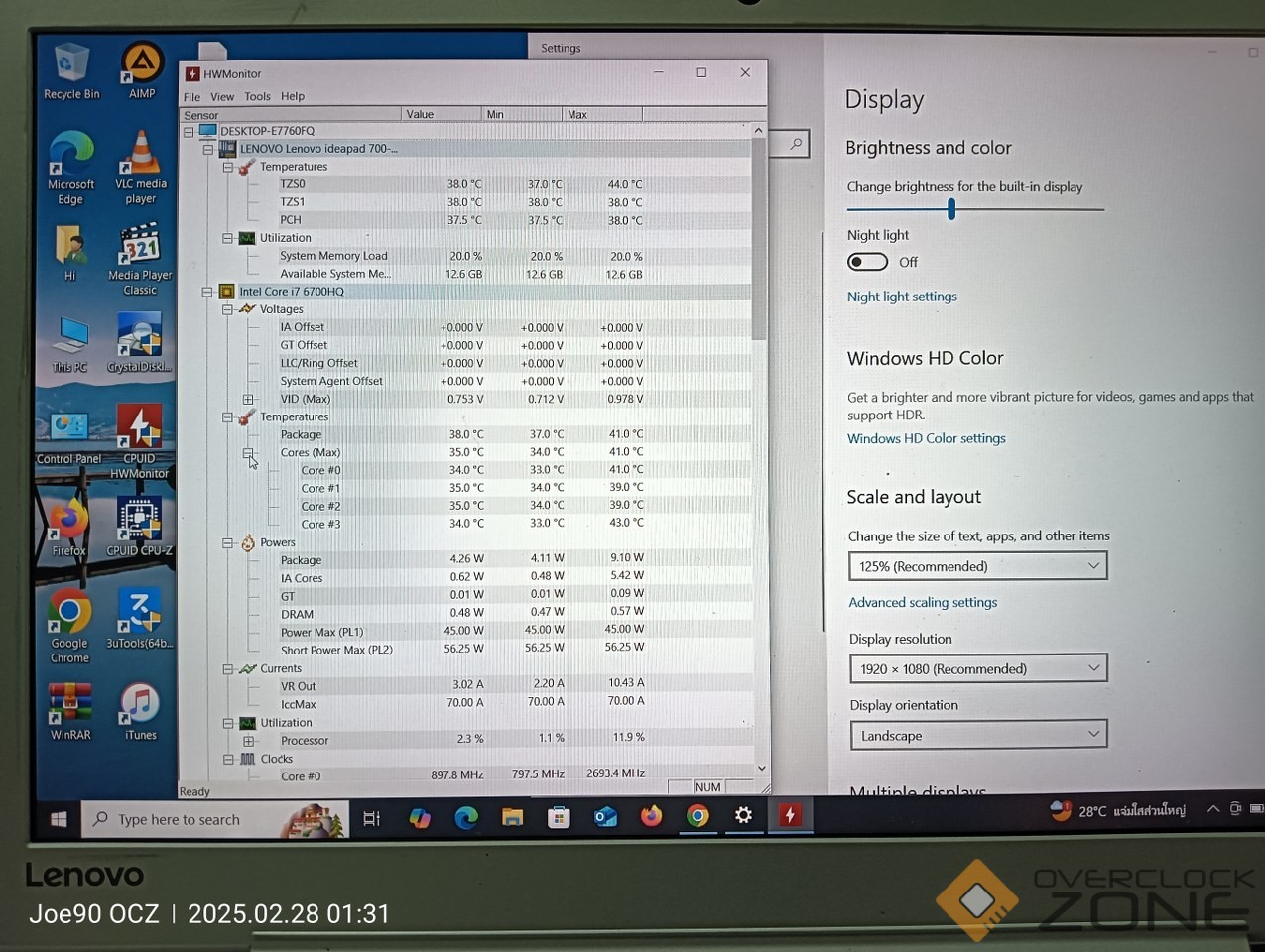Open File Explorer from the taskbar
The height and width of the screenshot is (952, 1265).
click(512, 817)
